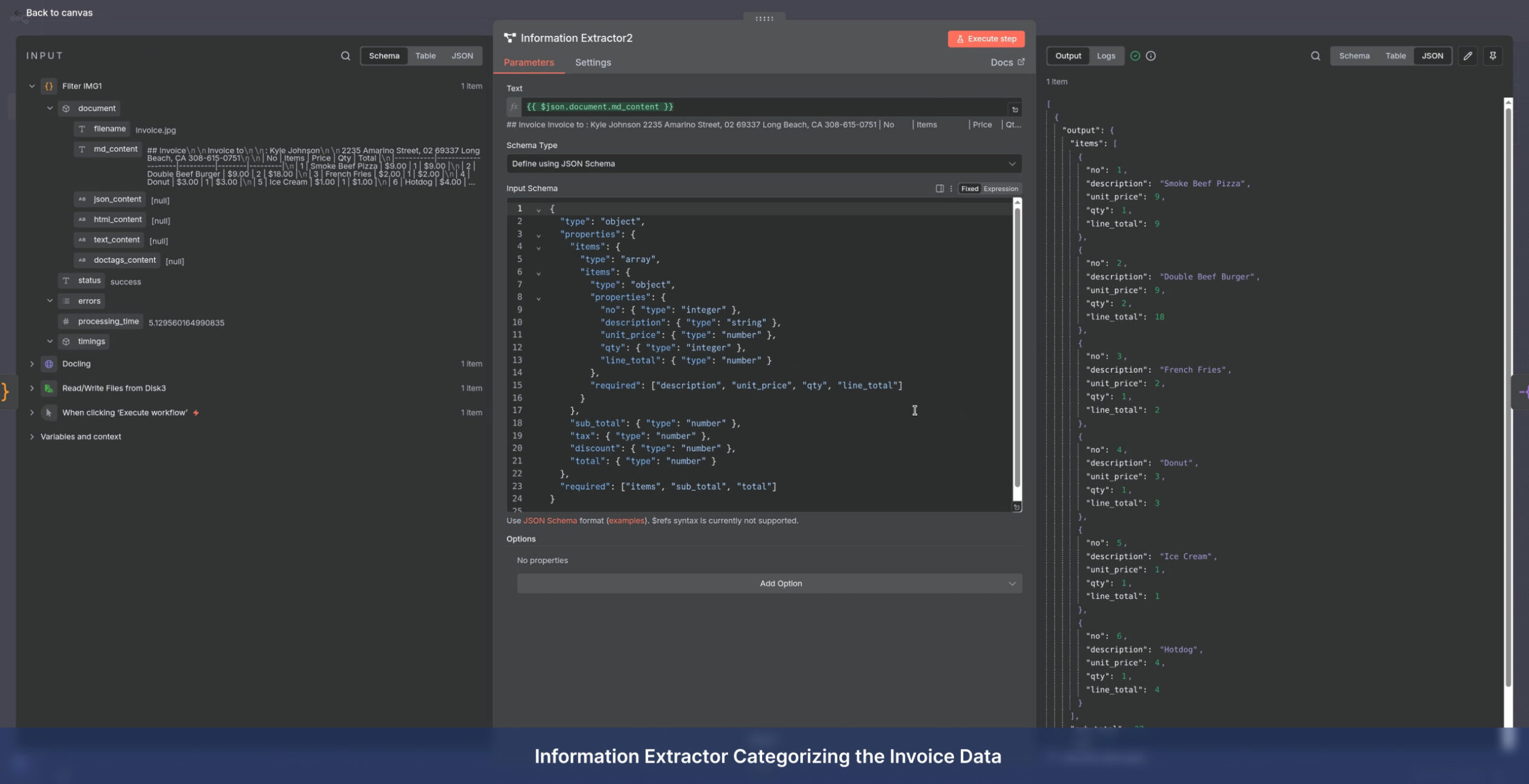The width and height of the screenshot is (1529, 784).
Task: Click the output panel search icon
Action: [x=1315, y=56]
